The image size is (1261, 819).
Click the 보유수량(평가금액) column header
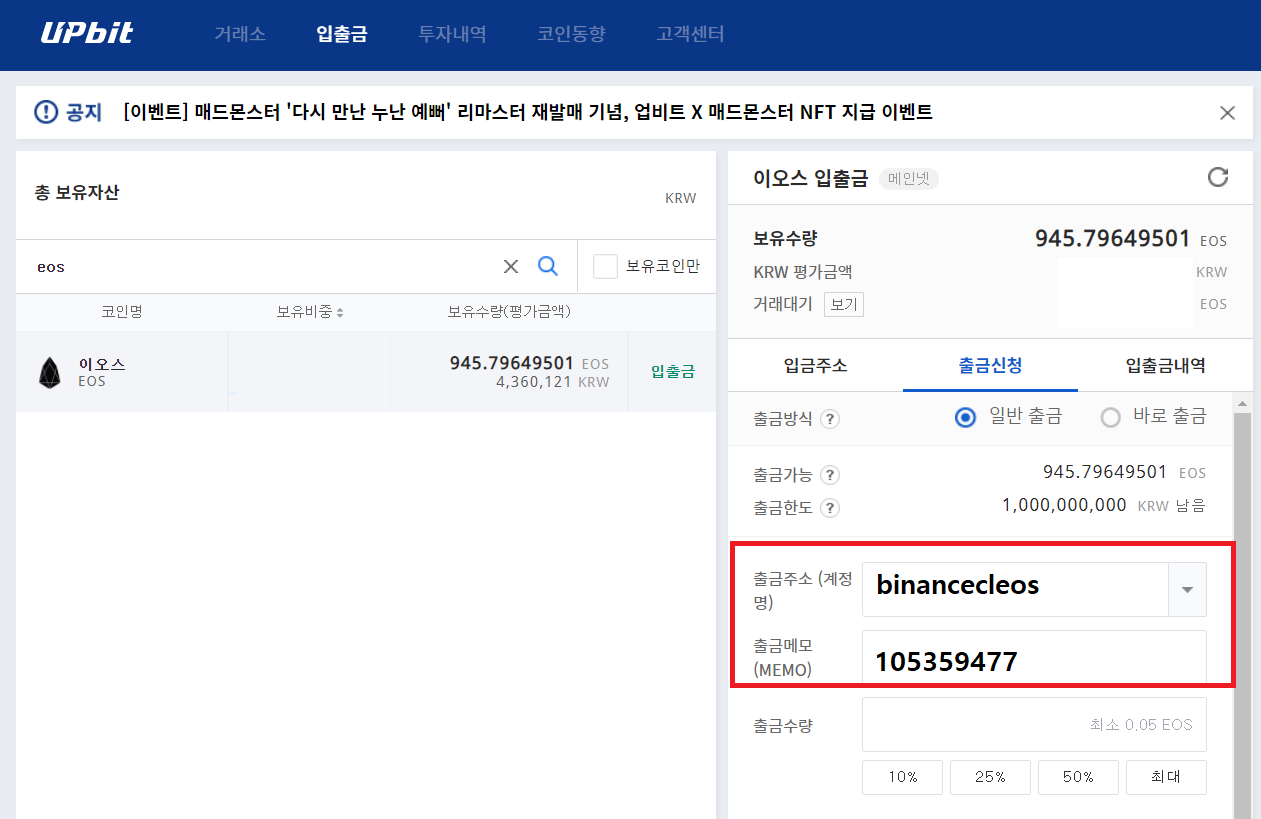pyautogui.click(x=509, y=312)
